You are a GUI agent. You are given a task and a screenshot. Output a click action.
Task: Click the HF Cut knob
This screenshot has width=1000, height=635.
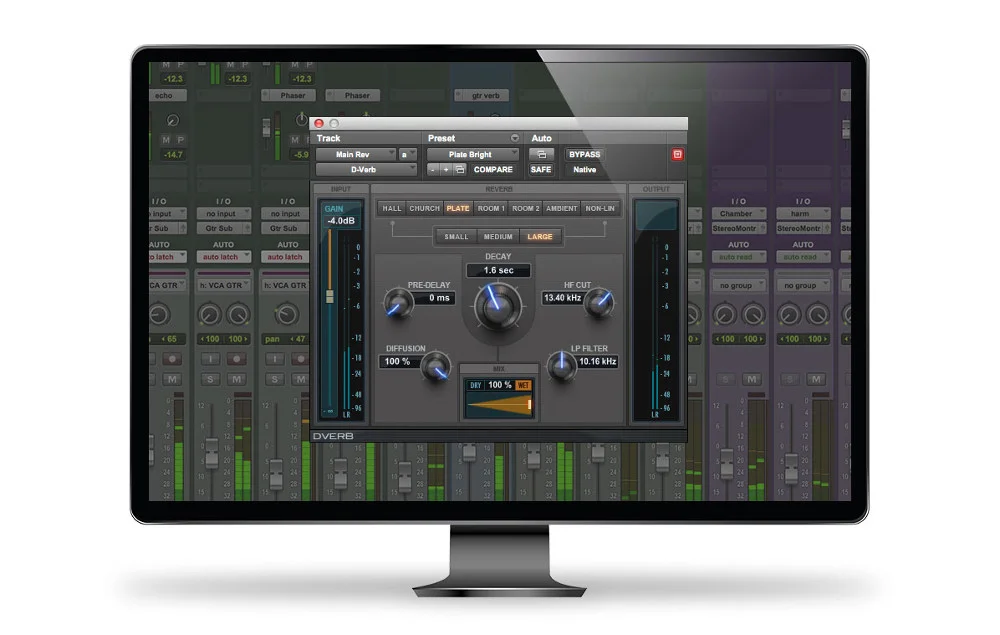(599, 303)
